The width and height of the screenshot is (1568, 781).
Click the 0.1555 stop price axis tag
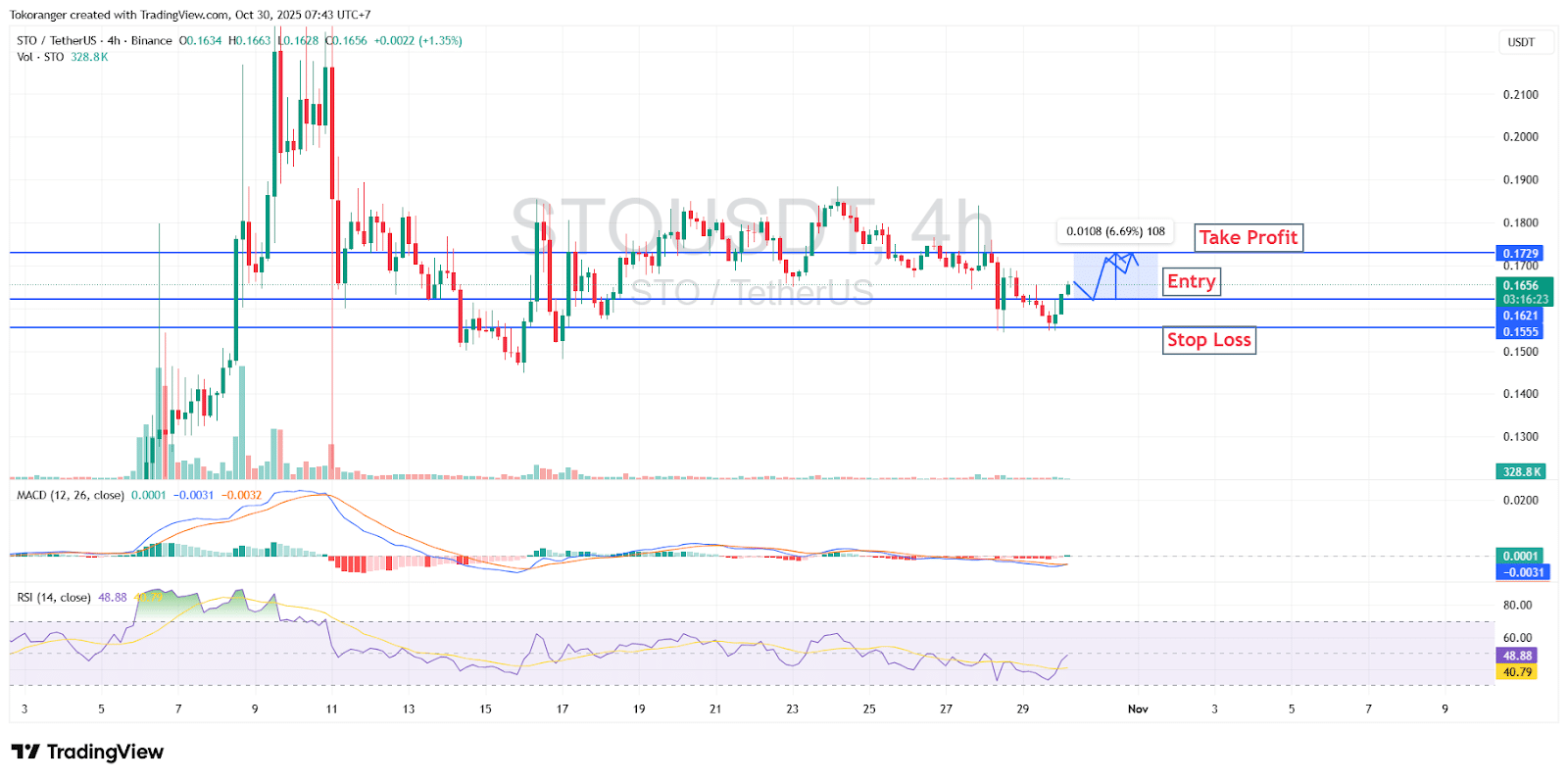point(1520,332)
